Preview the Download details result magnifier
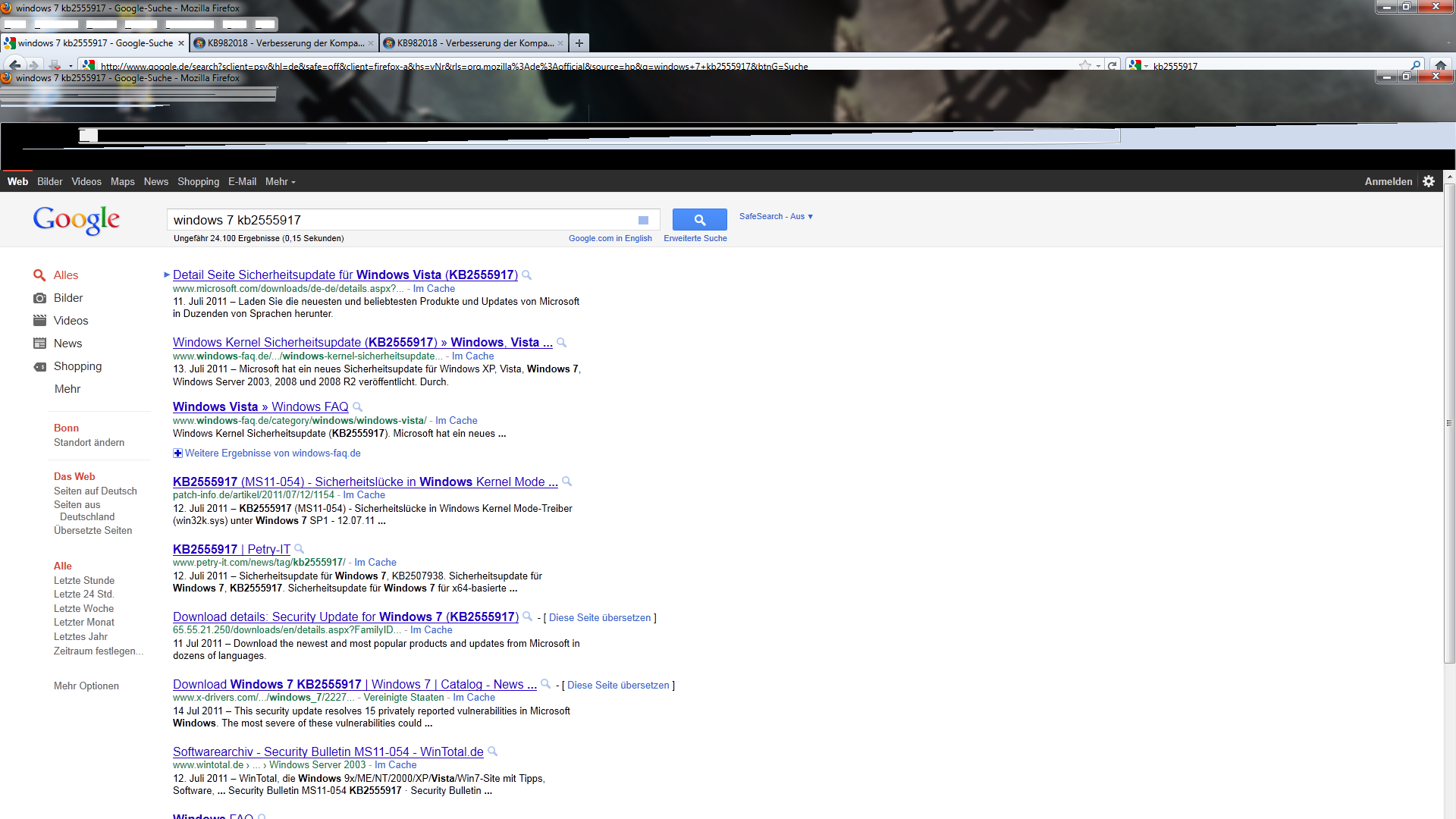Viewport: 1456px width, 819px height. 528,617
